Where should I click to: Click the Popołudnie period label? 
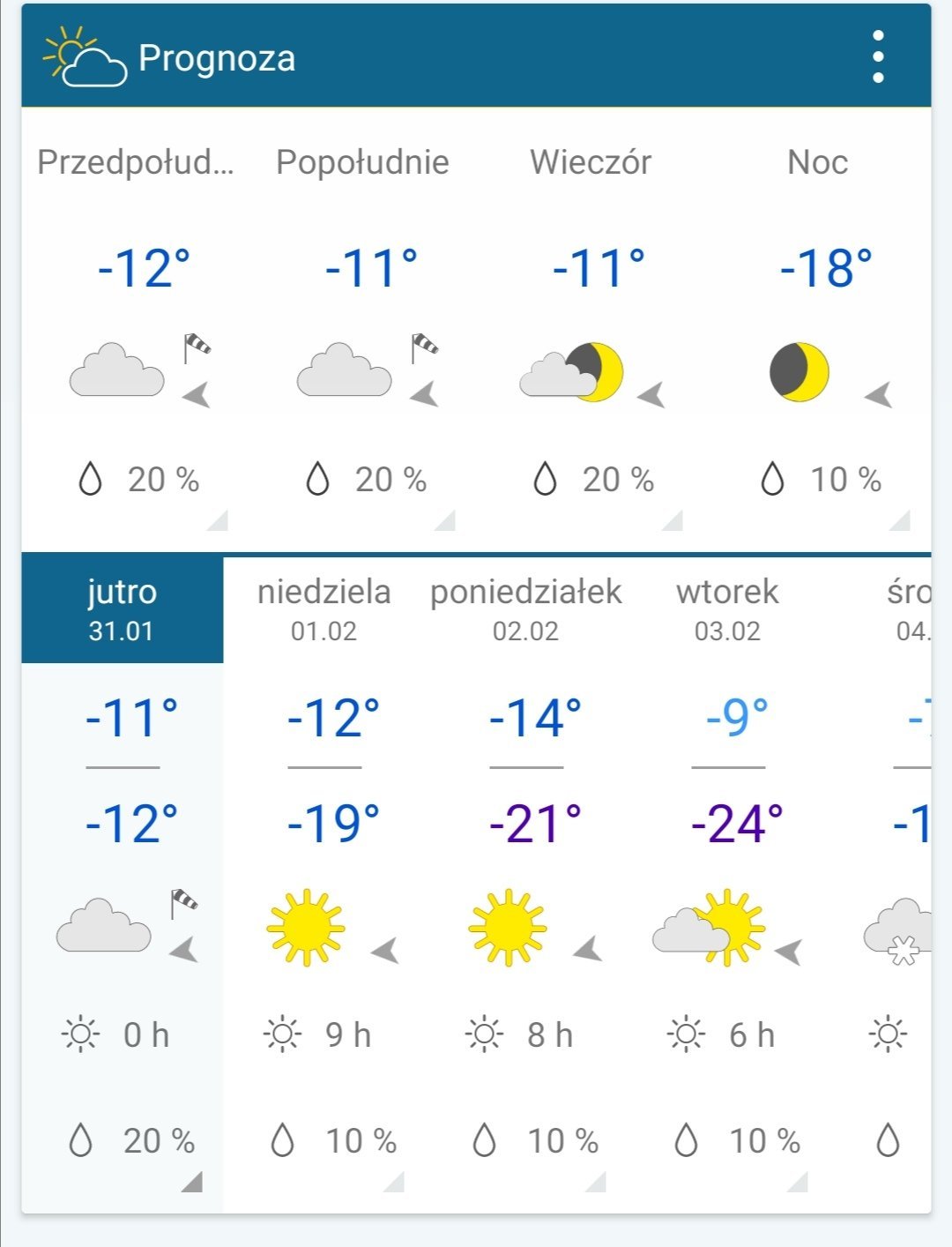pos(362,162)
